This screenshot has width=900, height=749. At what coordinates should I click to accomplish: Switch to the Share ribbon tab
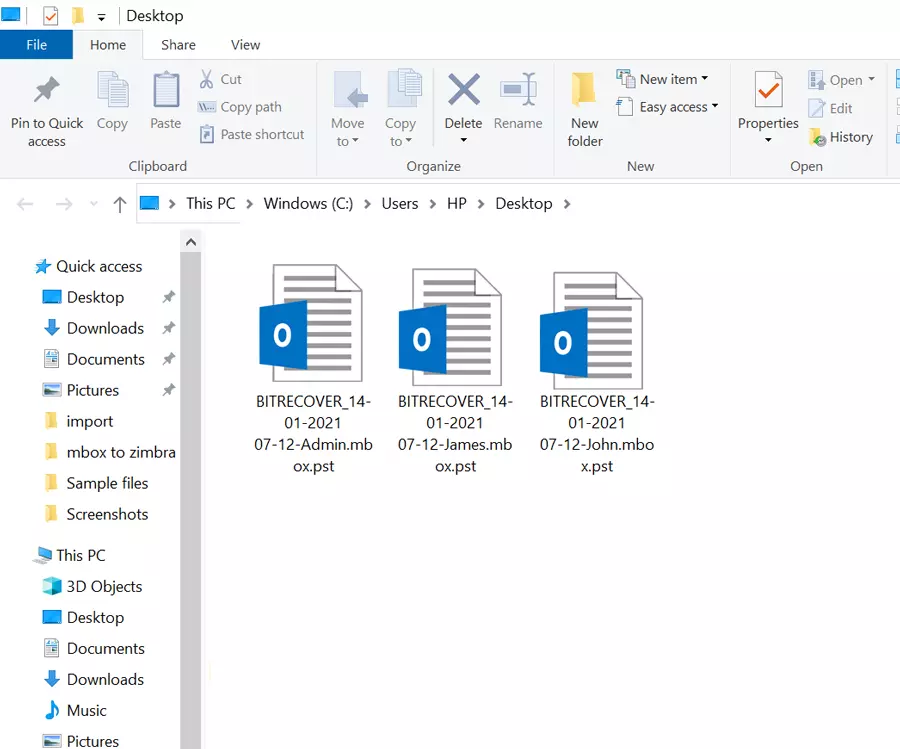click(x=178, y=45)
